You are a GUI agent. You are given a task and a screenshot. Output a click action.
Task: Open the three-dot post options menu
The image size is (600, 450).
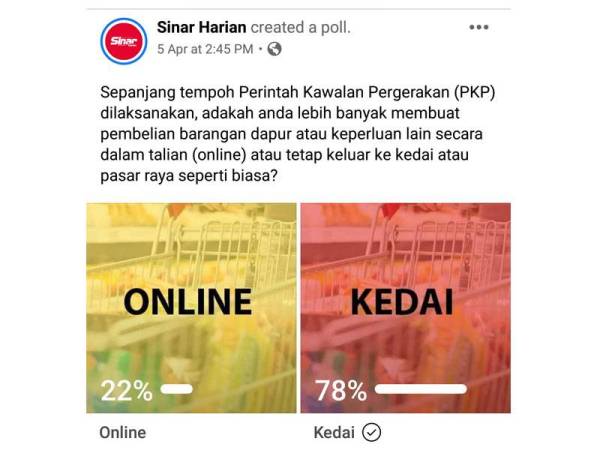coord(479,27)
